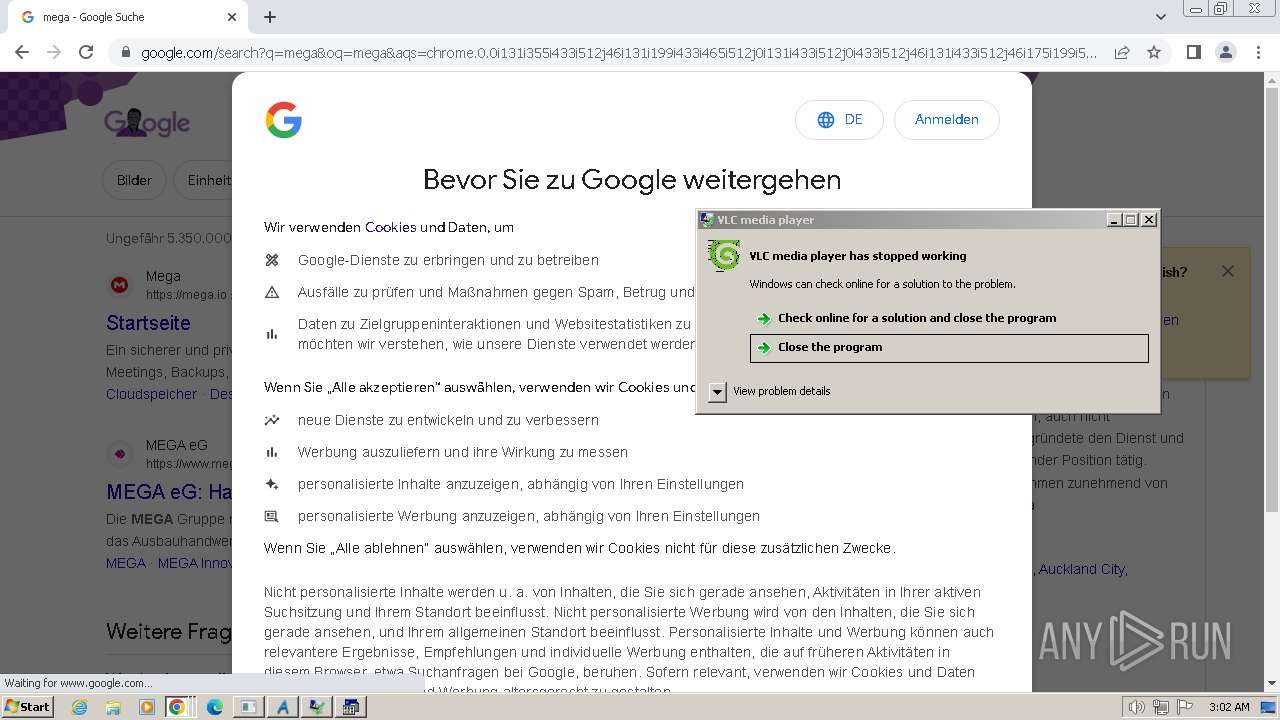The image size is (1280, 720).
Task: Open Chrome profile avatar icon
Action: 1226,52
